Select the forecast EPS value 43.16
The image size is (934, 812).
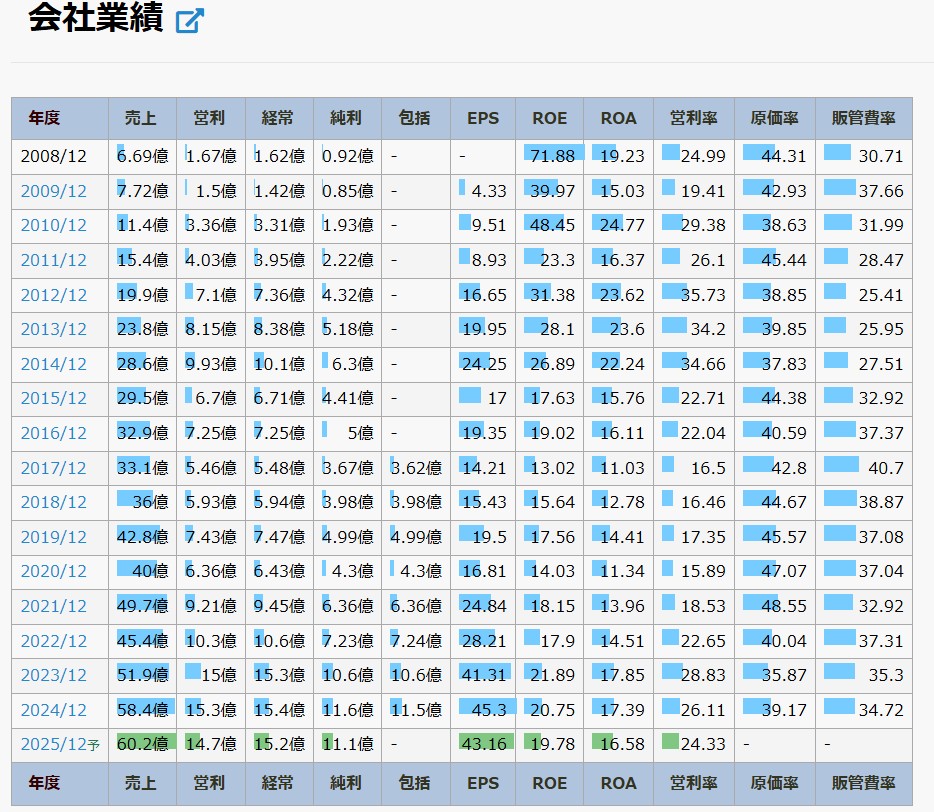coord(484,744)
